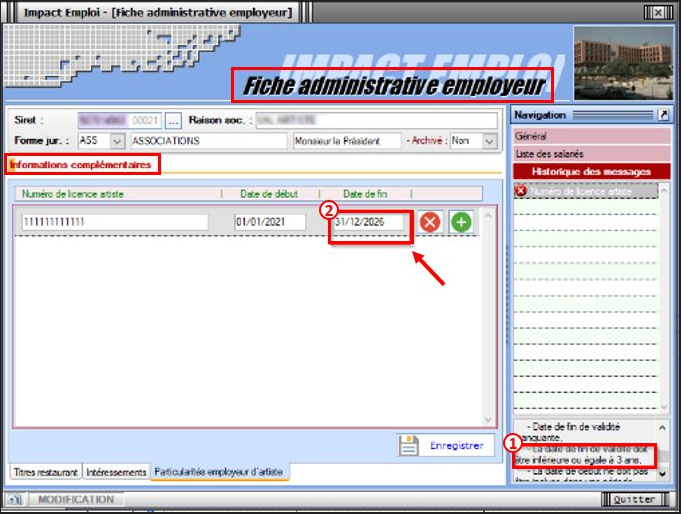Screen dimensions: 681x514
Task: Select Particularités employeur d'artiste tab
Action: pyautogui.click(x=219, y=471)
